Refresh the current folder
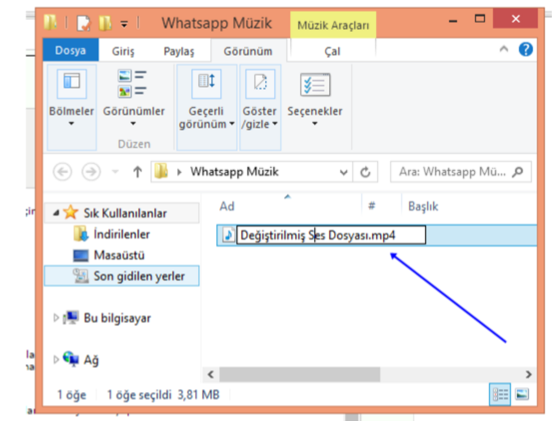Viewport: 553px width, 421px height. pyautogui.click(x=365, y=172)
